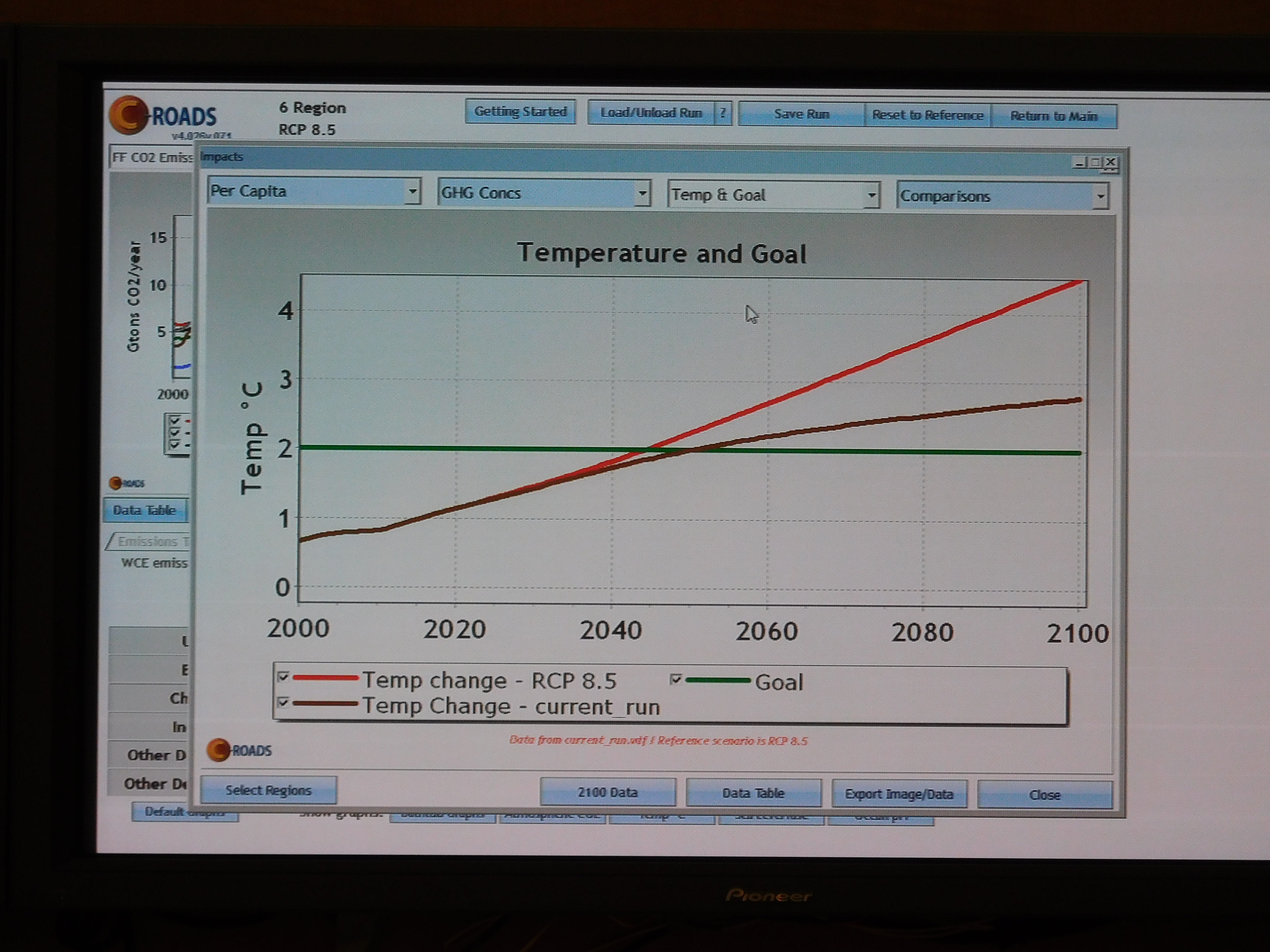Click the red RCP 8.5 legend line sample
Viewport: 1270px width, 952px height.
pyautogui.click(x=325, y=678)
